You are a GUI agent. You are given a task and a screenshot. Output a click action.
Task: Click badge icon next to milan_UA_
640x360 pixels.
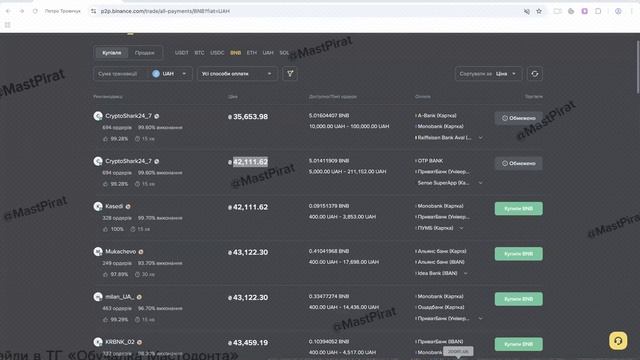click(139, 298)
